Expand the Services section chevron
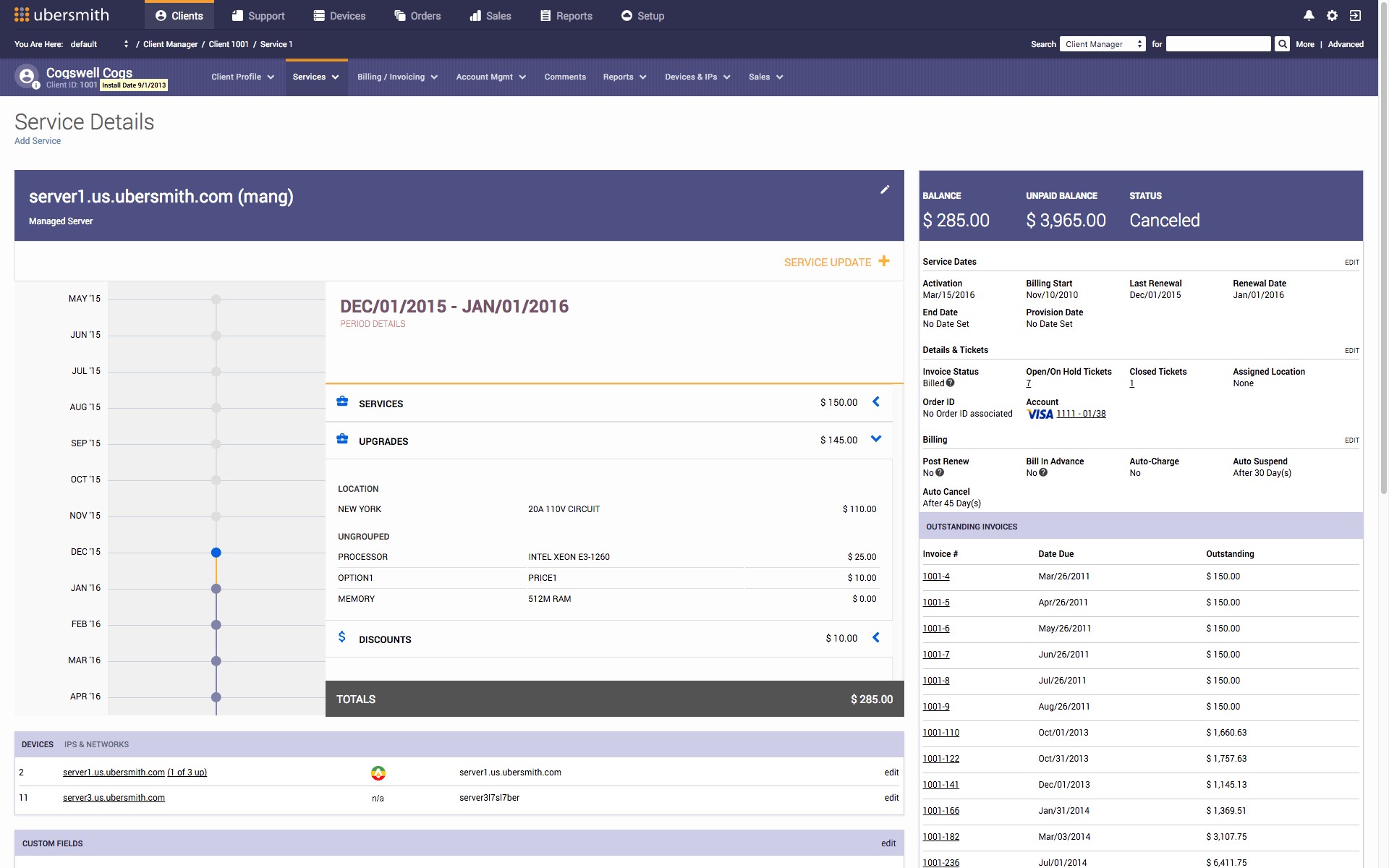This screenshot has width=1389, height=868. (x=875, y=402)
